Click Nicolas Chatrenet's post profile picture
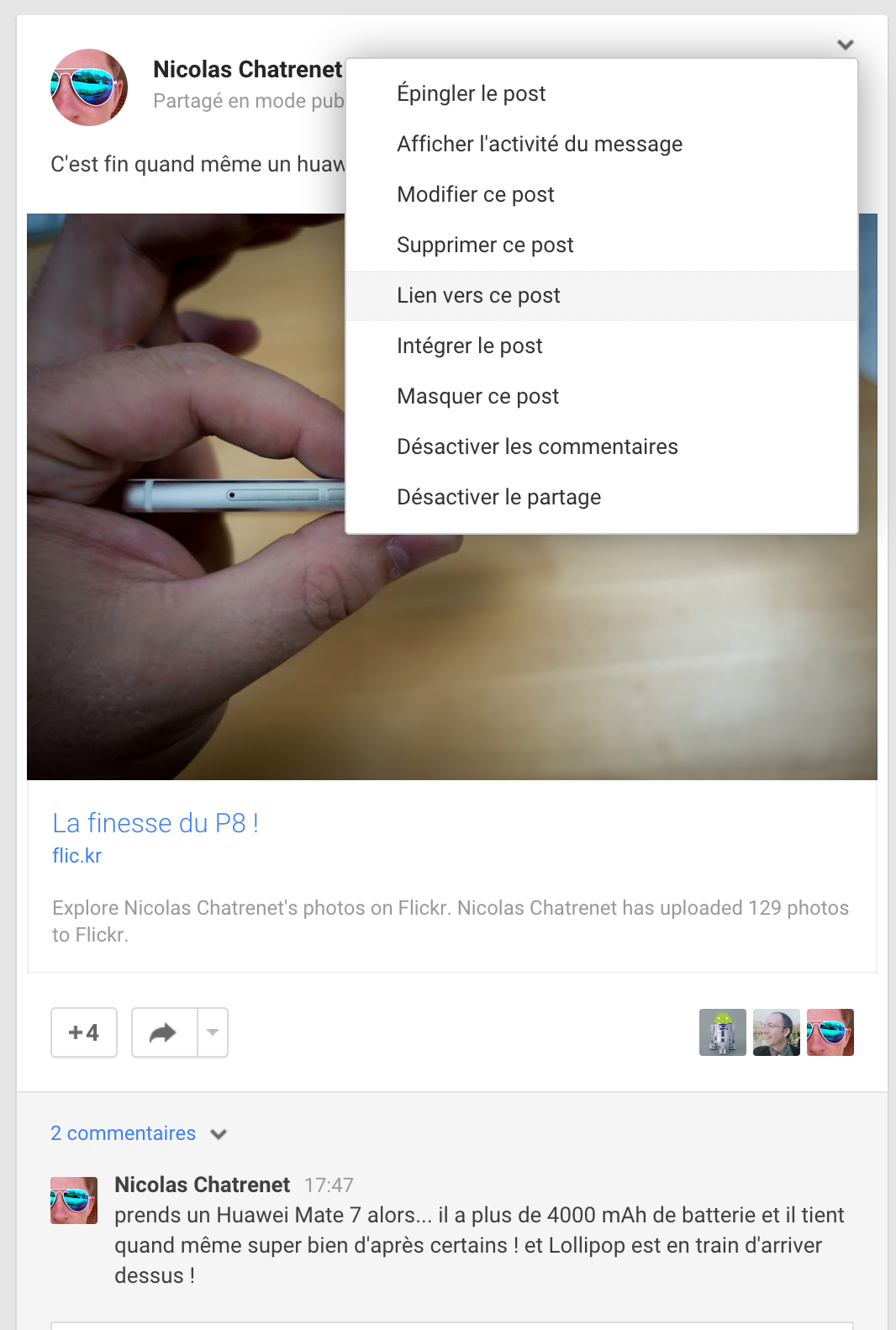896x1330 pixels. 89,87
